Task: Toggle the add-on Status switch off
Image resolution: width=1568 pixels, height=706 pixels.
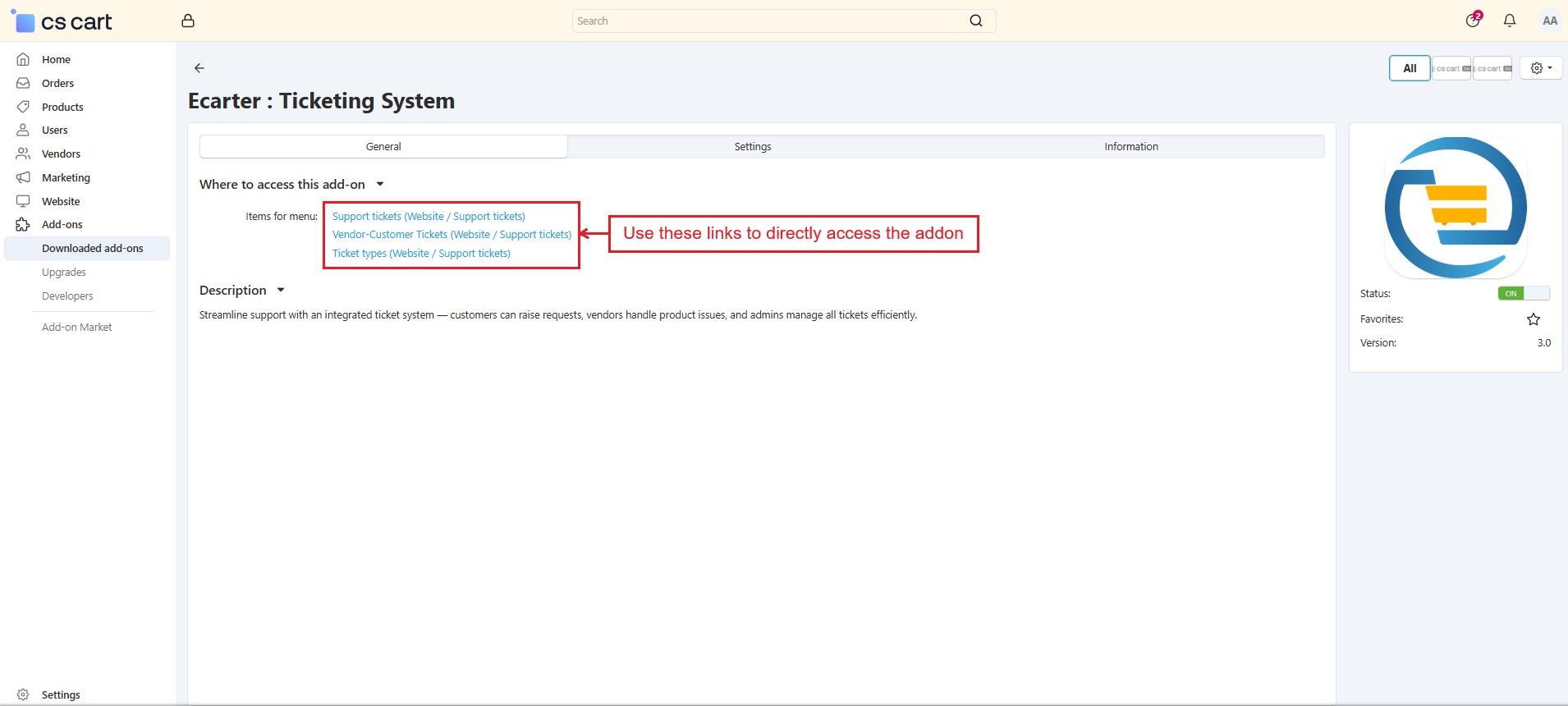Action: (1523, 294)
